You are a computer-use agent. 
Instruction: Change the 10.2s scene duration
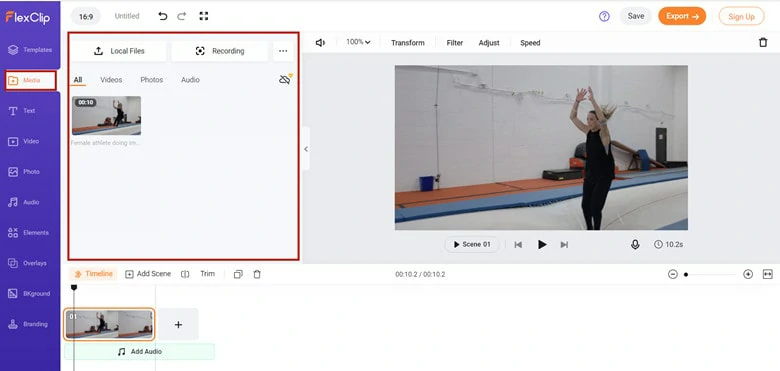(668, 245)
